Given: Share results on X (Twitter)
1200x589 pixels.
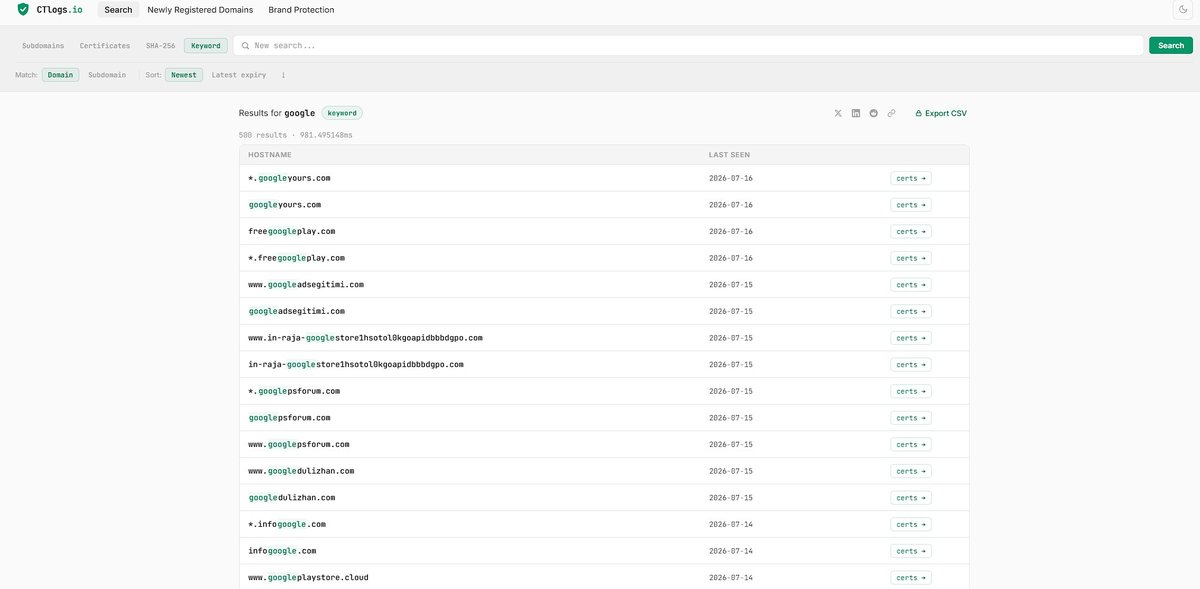Looking at the screenshot, I should pyautogui.click(x=838, y=113).
